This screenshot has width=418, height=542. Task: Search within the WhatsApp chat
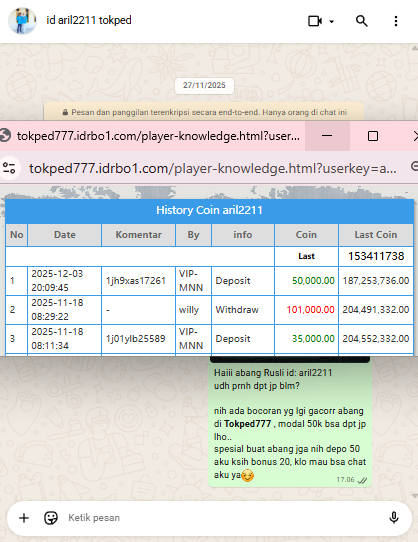click(361, 21)
